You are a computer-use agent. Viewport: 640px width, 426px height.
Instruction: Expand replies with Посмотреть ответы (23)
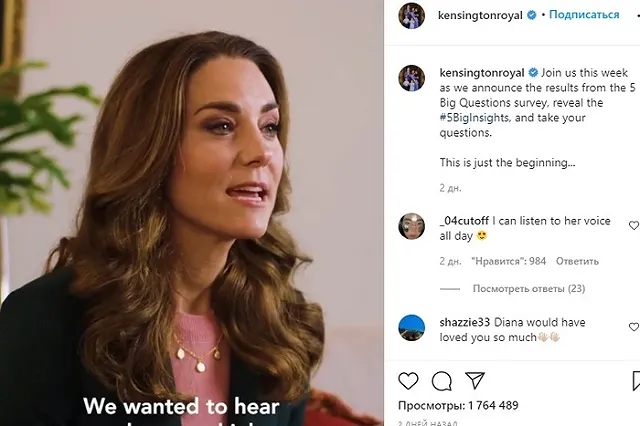tap(529, 288)
